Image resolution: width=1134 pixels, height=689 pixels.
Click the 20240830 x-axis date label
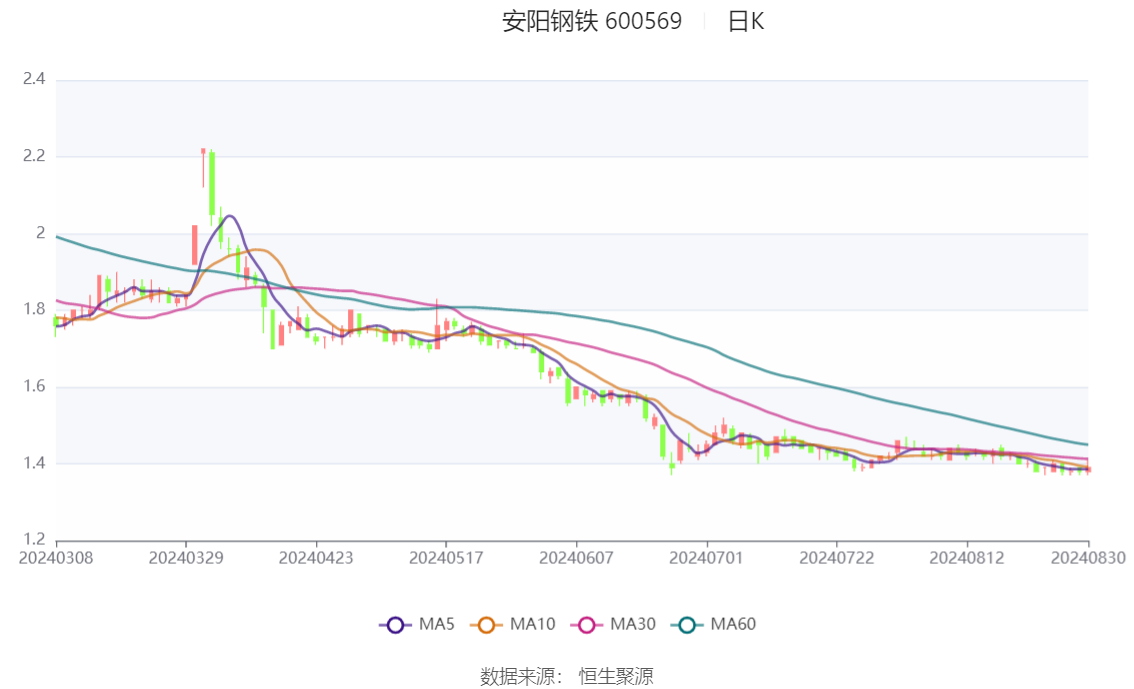coord(1088,558)
